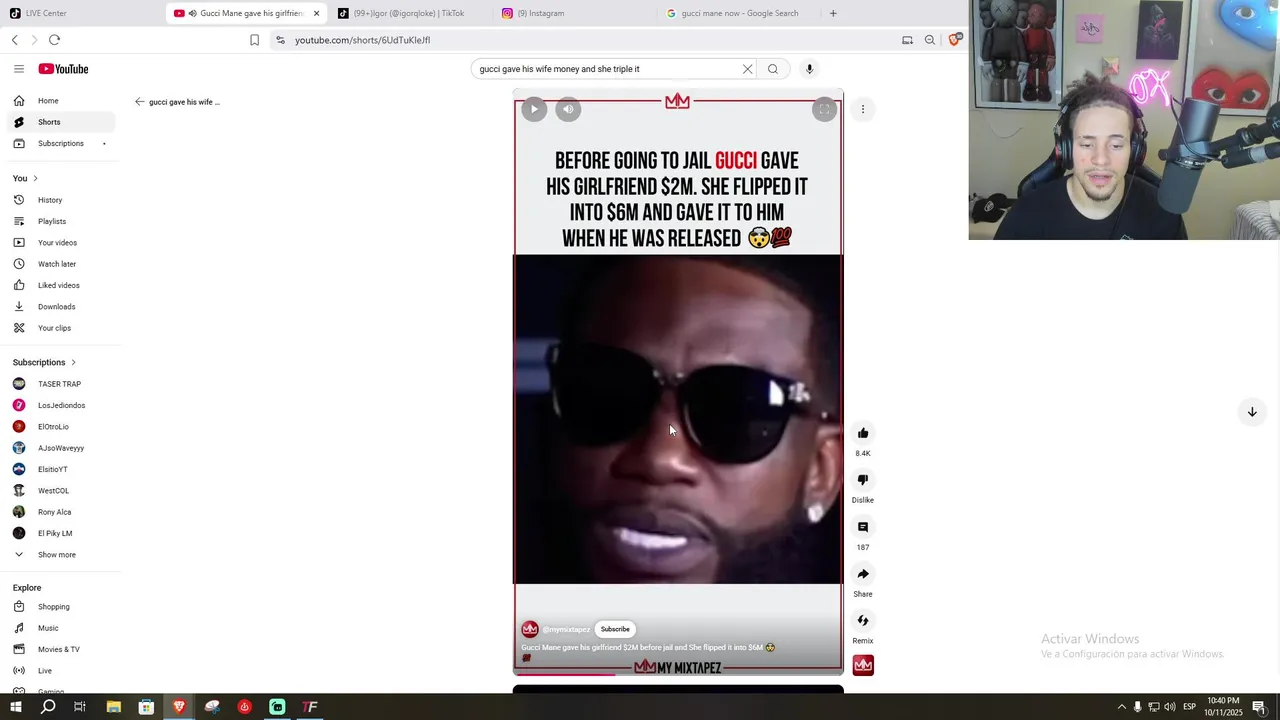
Task: Subscribe to @mymixtapez
Action: point(615,629)
